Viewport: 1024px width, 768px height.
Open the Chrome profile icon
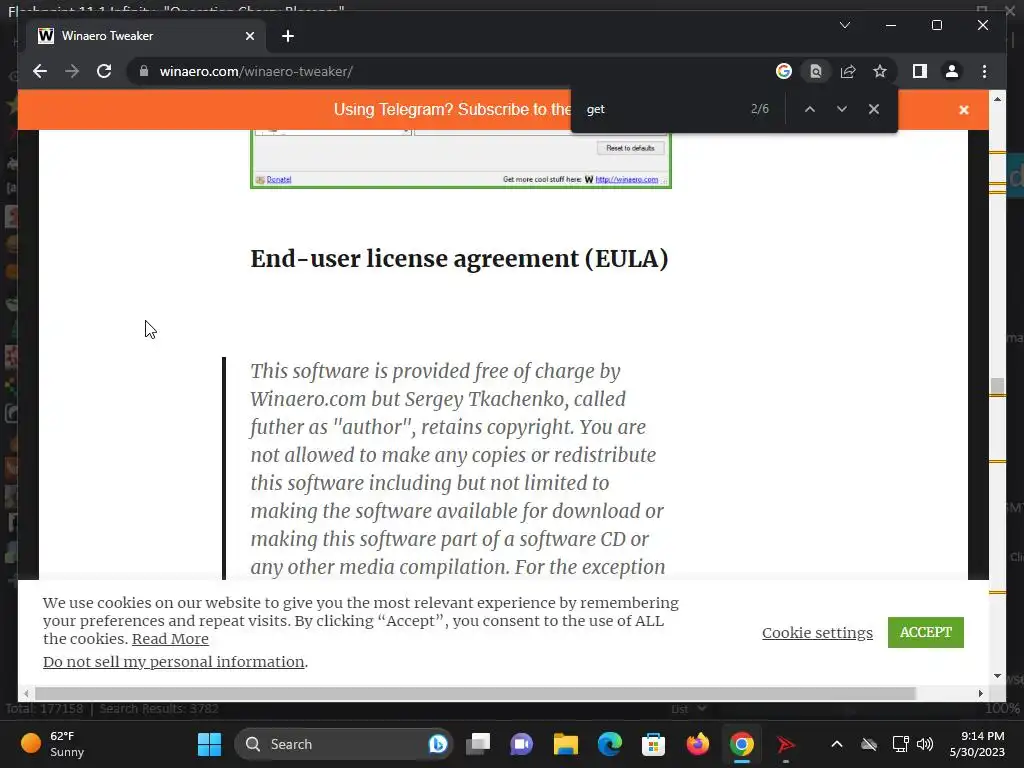952,71
